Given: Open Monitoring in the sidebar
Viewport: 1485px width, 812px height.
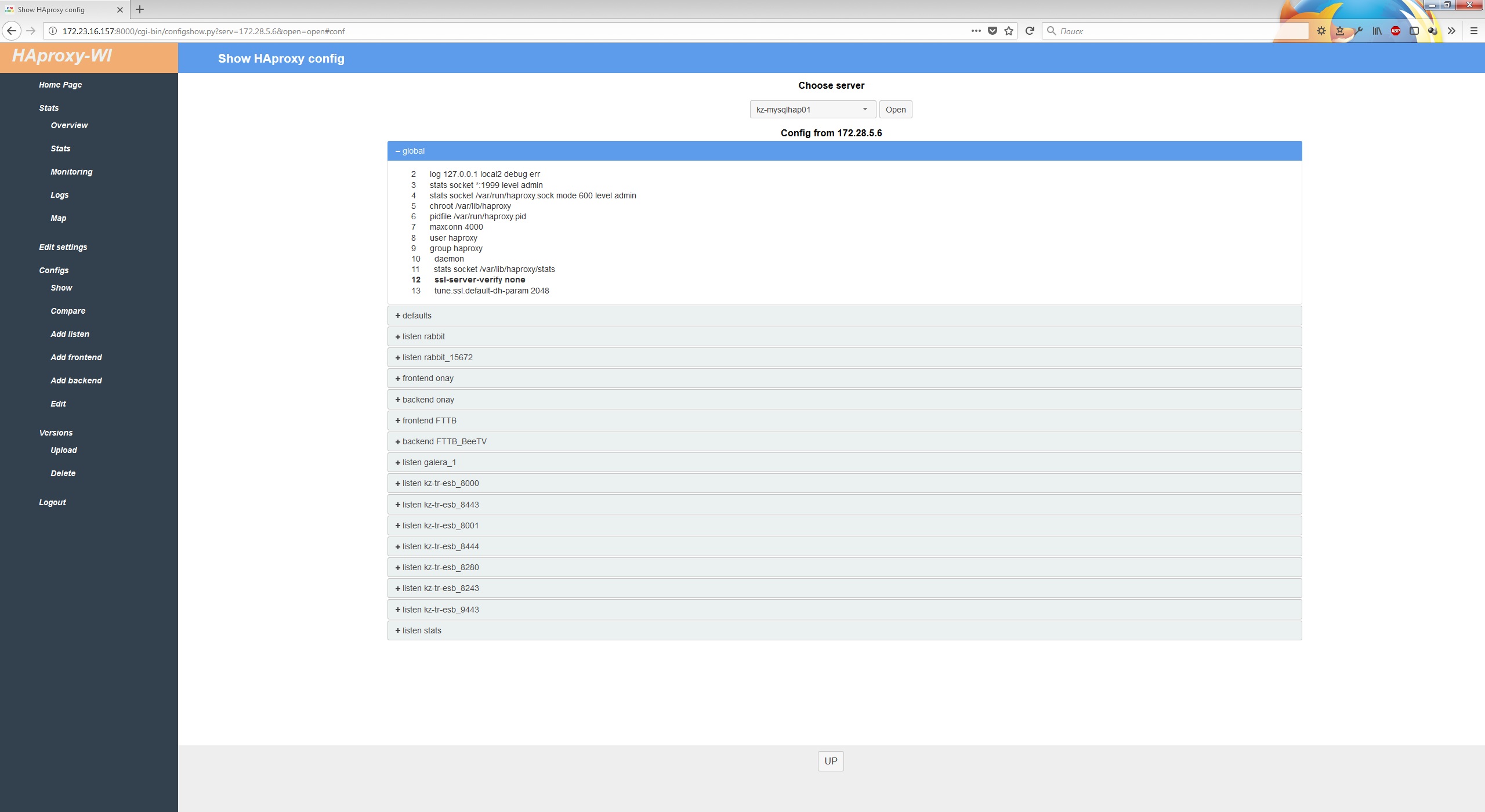Looking at the screenshot, I should (71, 172).
